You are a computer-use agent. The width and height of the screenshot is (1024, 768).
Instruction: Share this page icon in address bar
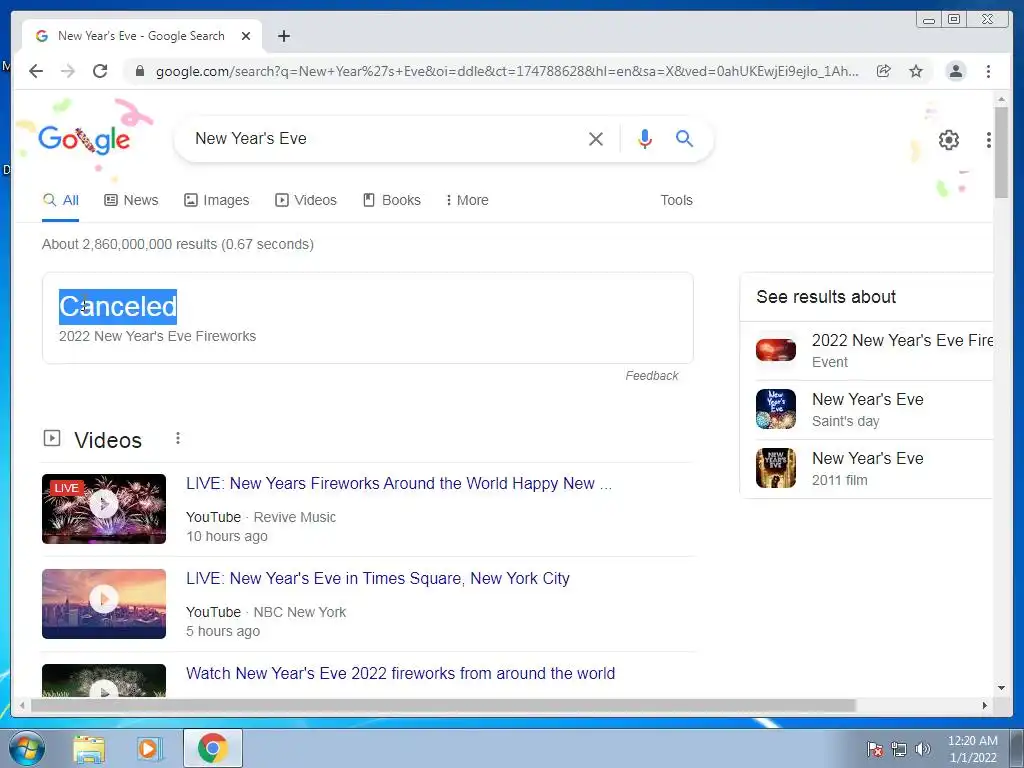[884, 71]
